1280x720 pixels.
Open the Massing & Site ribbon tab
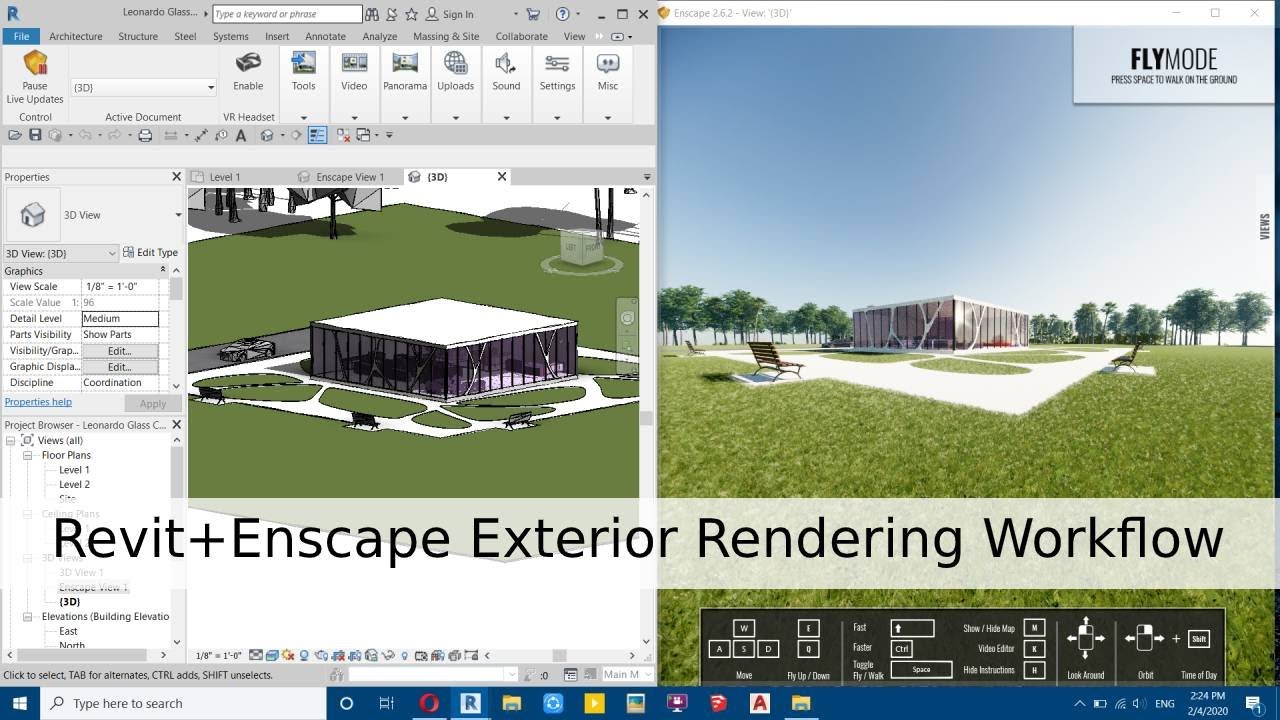coord(446,36)
